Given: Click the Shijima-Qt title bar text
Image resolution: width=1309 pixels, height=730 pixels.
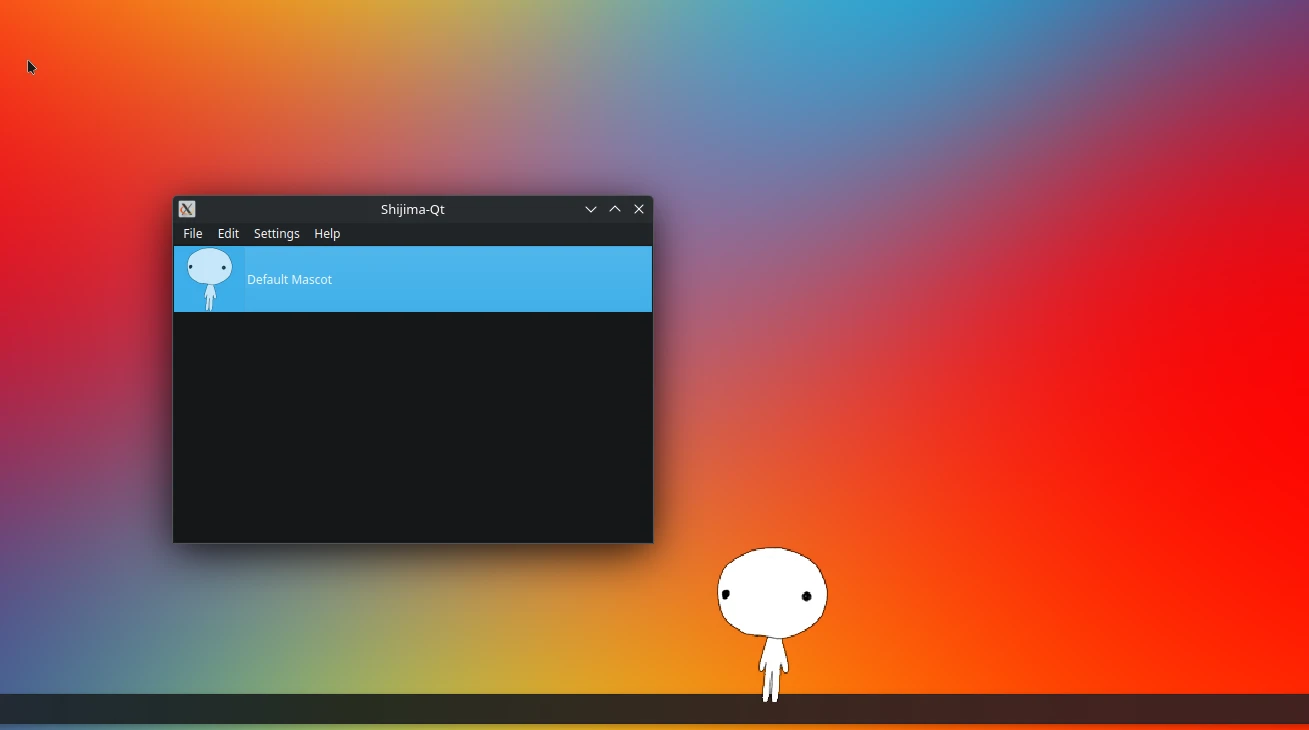Looking at the screenshot, I should 412,210.
